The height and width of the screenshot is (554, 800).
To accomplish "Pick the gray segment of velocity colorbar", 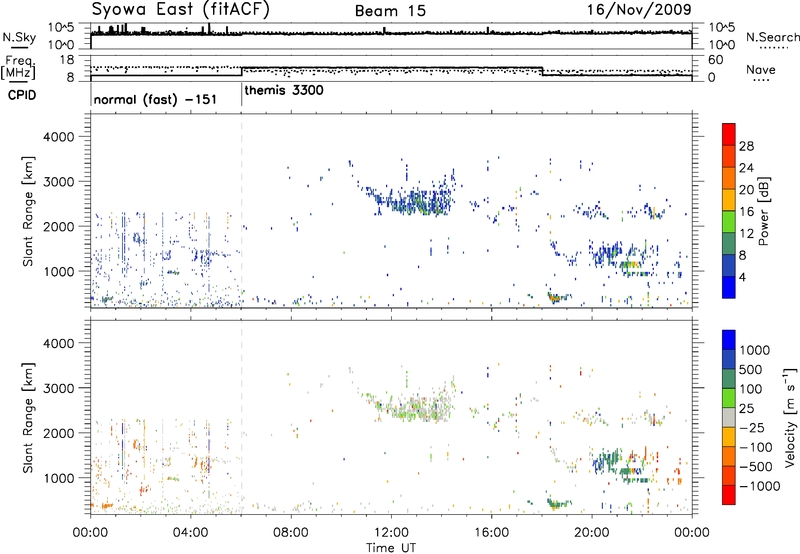I will pos(729,418).
